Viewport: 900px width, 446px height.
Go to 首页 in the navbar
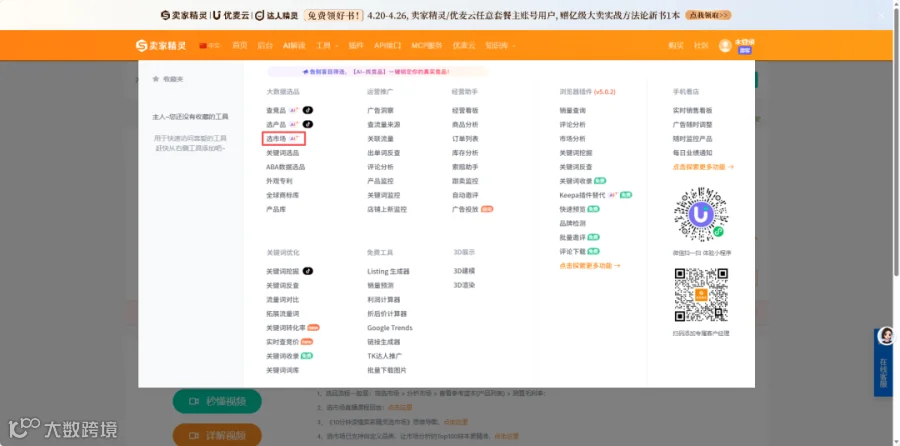coord(239,45)
